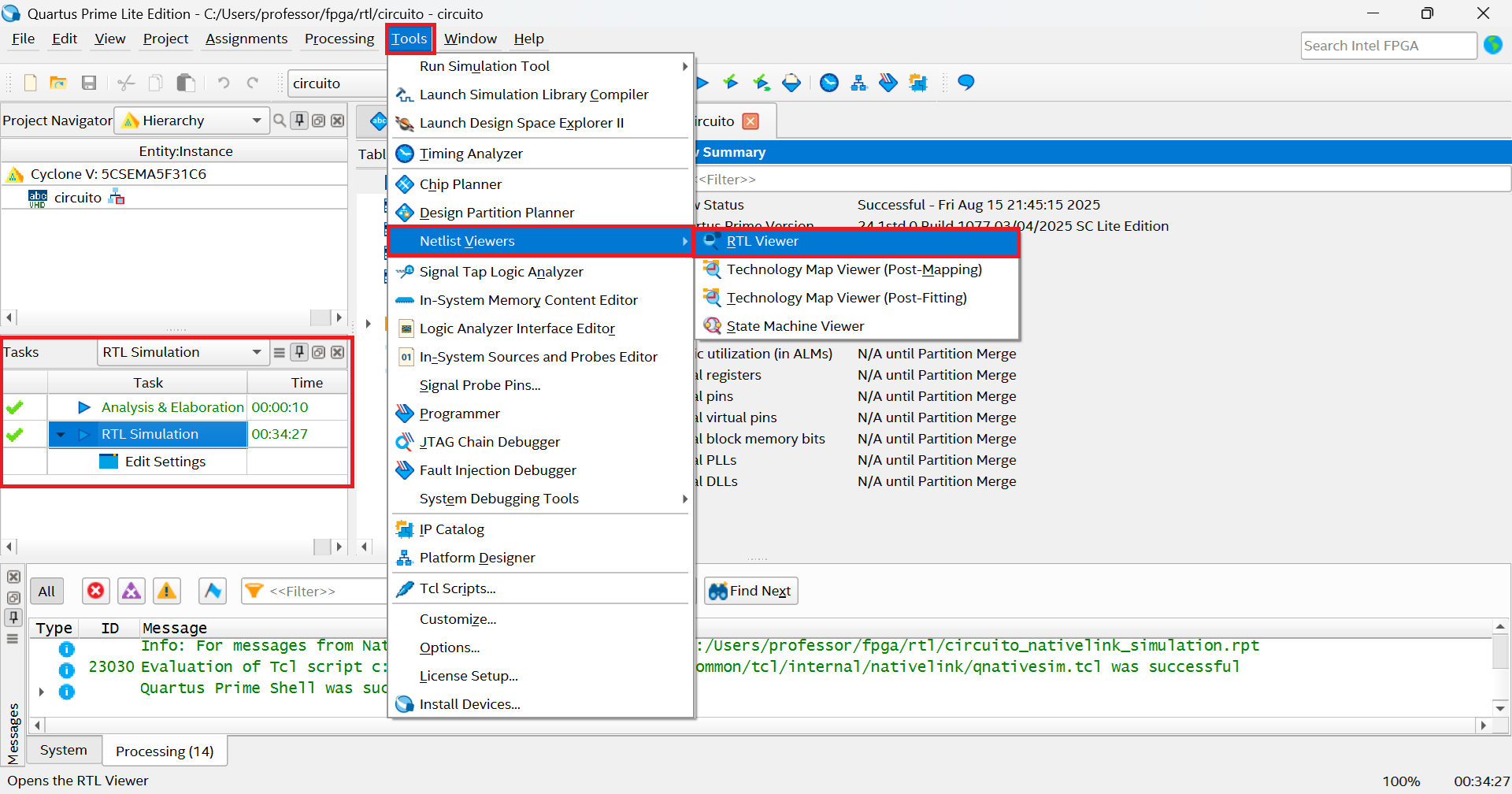Toggle the error messages filter button

pyautogui.click(x=96, y=591)
